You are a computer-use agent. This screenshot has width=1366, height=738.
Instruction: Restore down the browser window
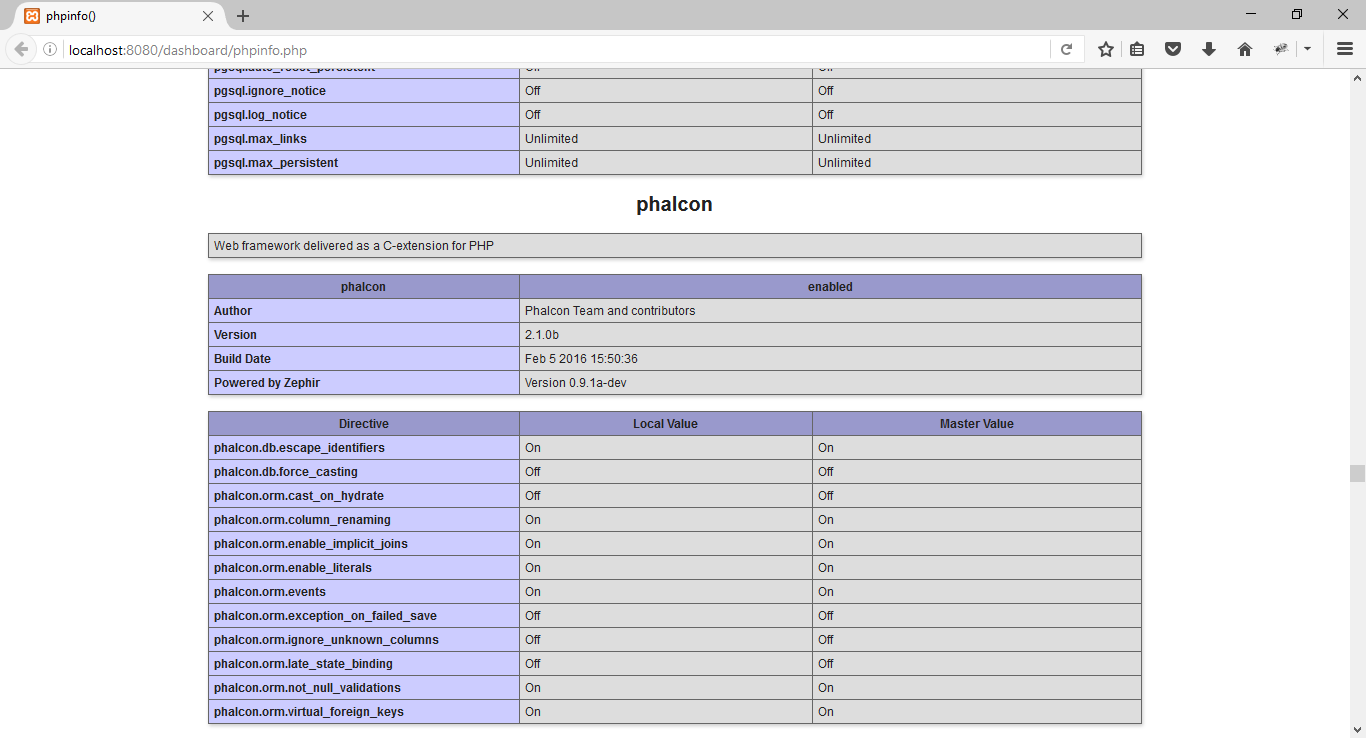(x=1297, y=14)
